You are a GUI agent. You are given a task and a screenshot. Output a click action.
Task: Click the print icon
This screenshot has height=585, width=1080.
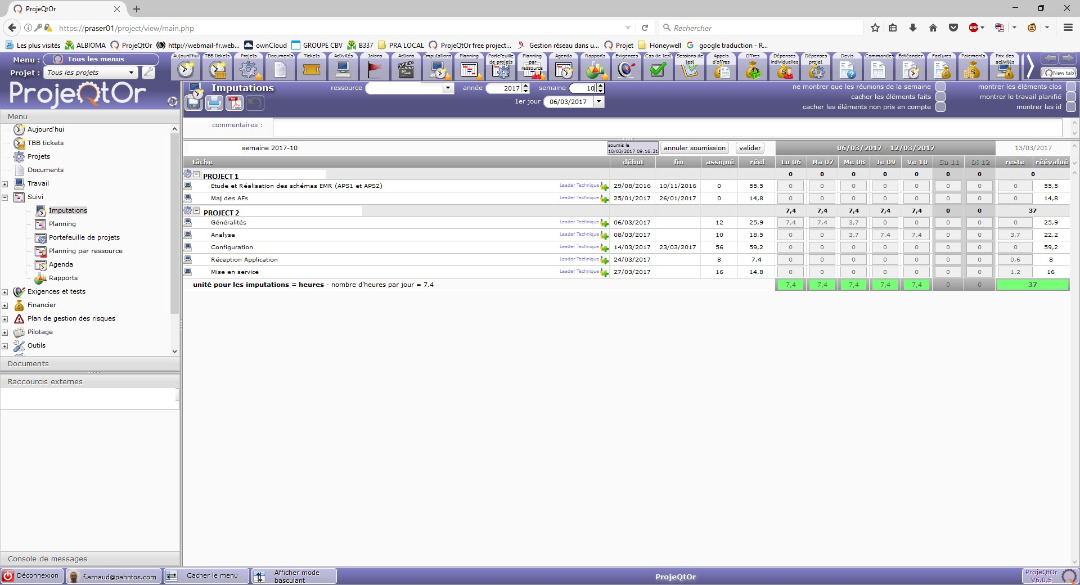click(213, 102)
